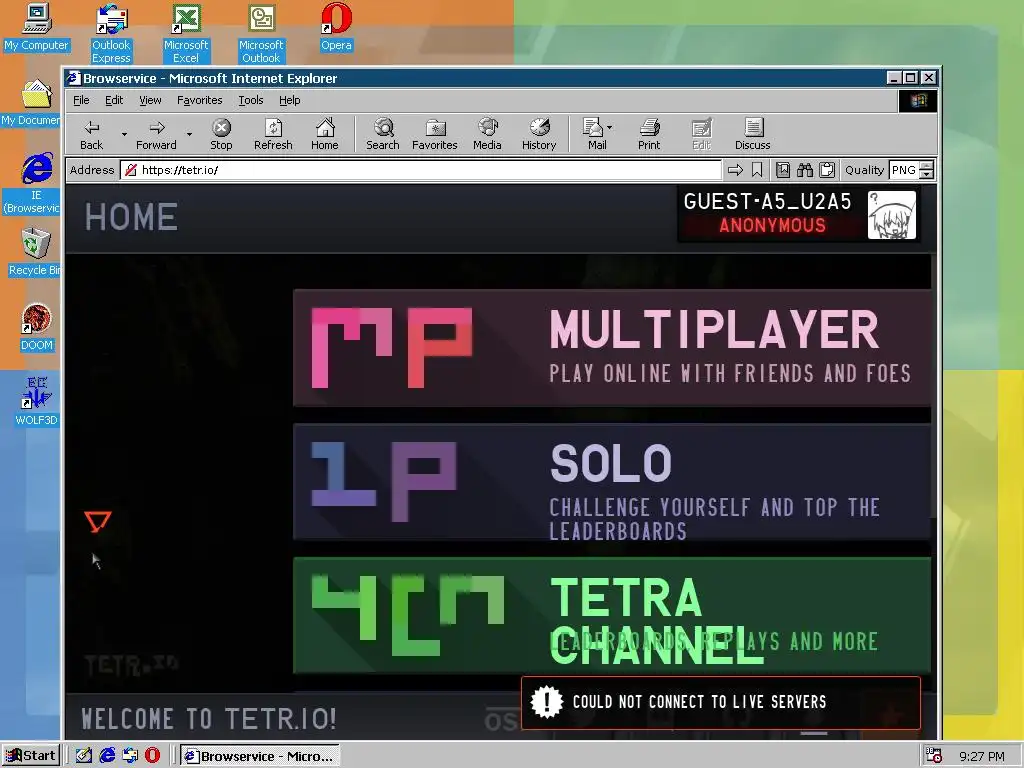The image size is (1024, 768).
Task: Stop the page loading
Action: click(221, 135)
